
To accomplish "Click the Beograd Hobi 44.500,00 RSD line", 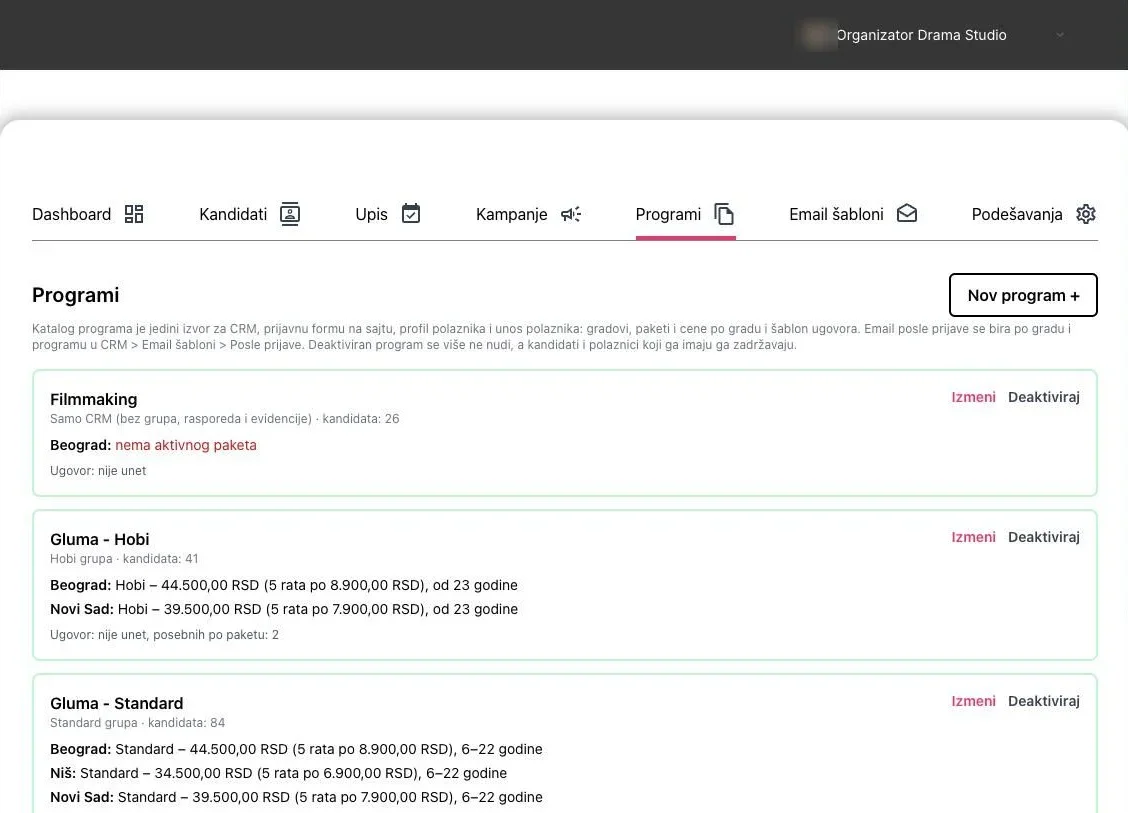I will tap(283, 585).
